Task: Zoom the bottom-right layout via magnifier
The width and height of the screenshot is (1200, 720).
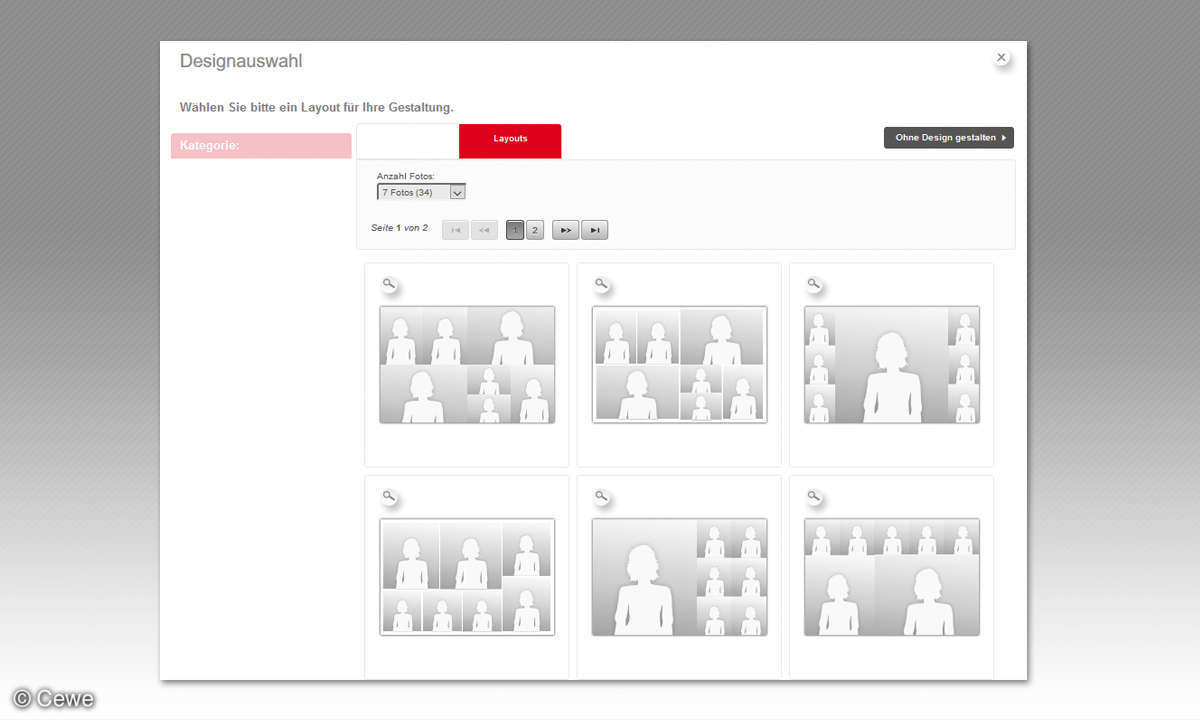Action: (814, 497)
